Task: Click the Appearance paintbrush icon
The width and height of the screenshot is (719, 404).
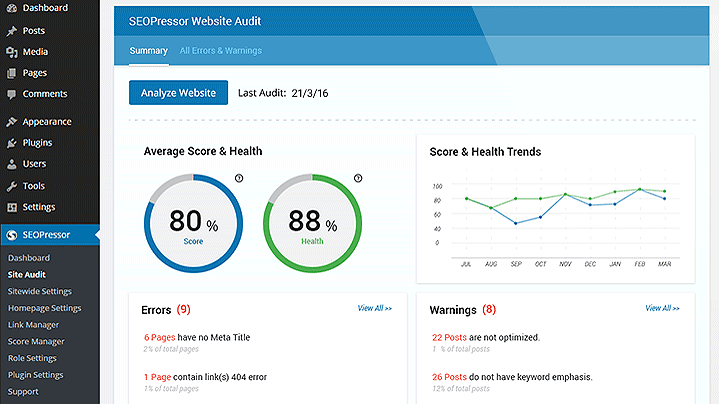Action: [11, 122]
